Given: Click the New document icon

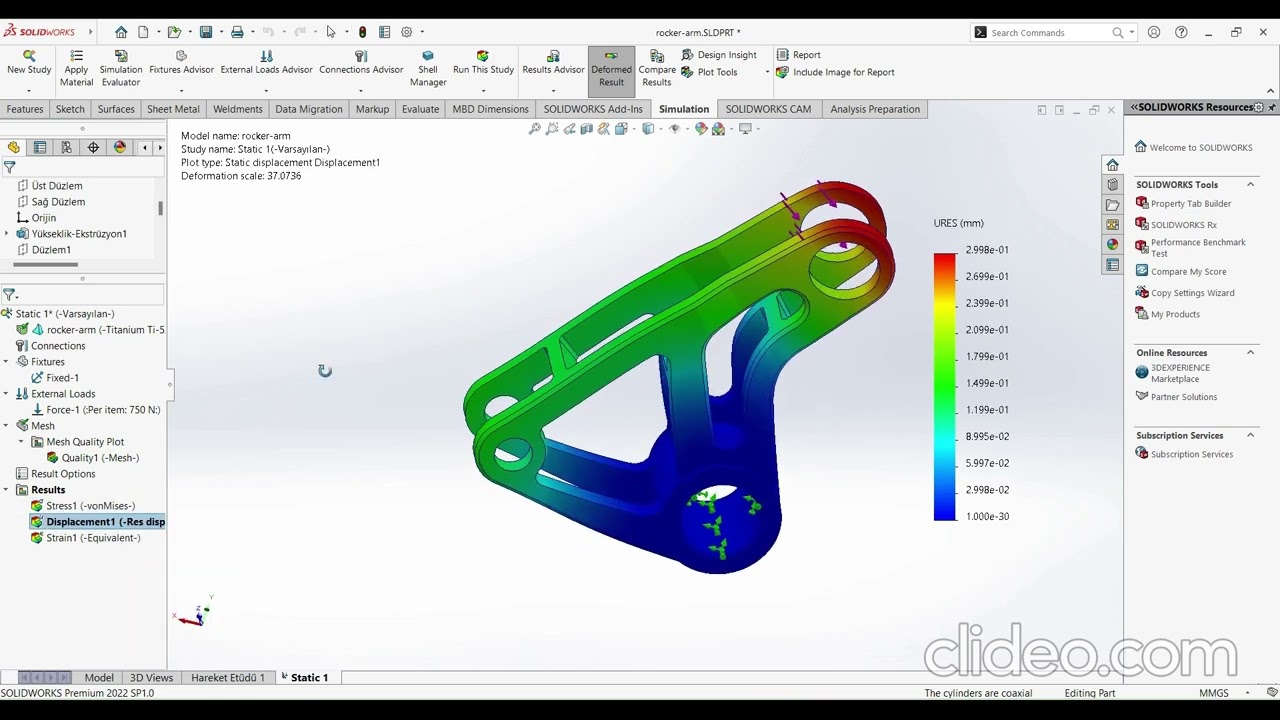Looking at the screenshot, I should point(143,32).
